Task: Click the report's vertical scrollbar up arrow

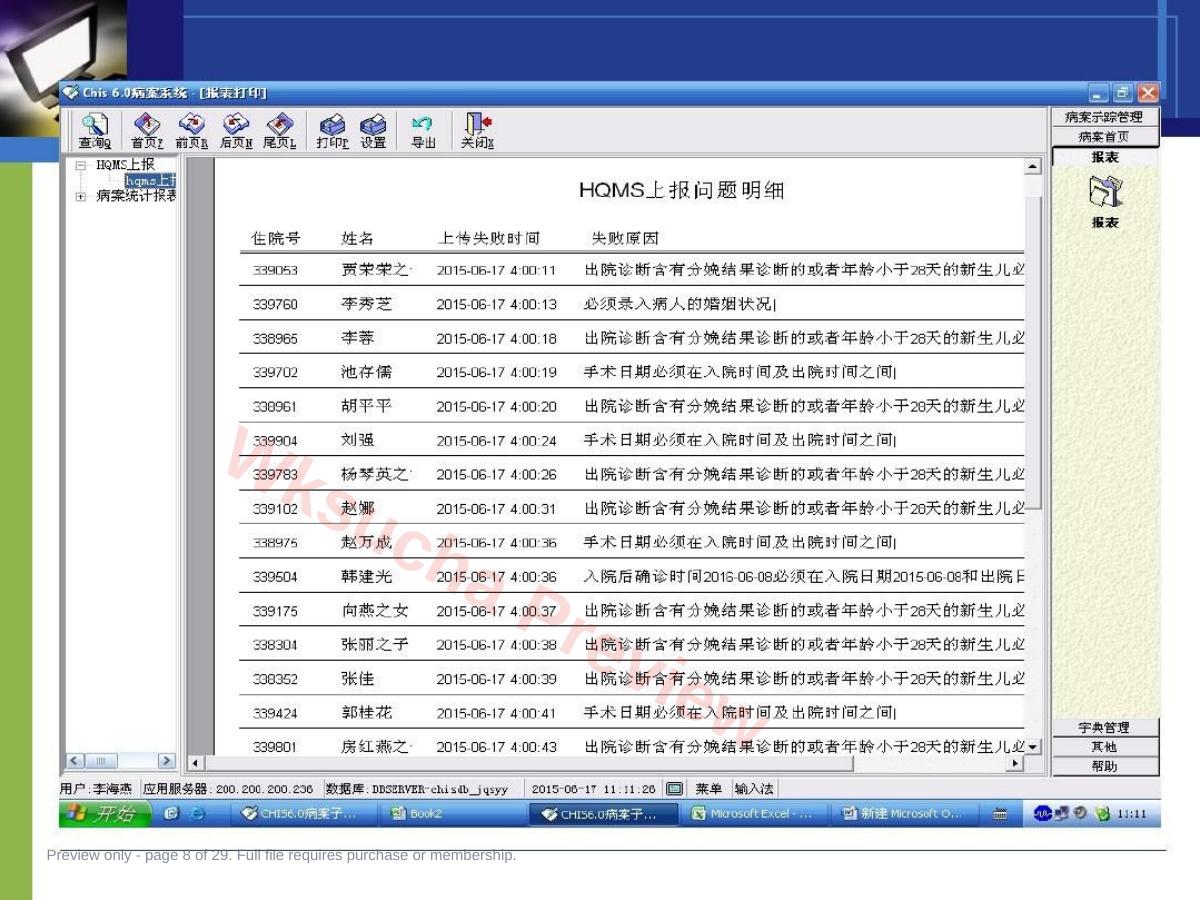Action: tap(1033, 166)
